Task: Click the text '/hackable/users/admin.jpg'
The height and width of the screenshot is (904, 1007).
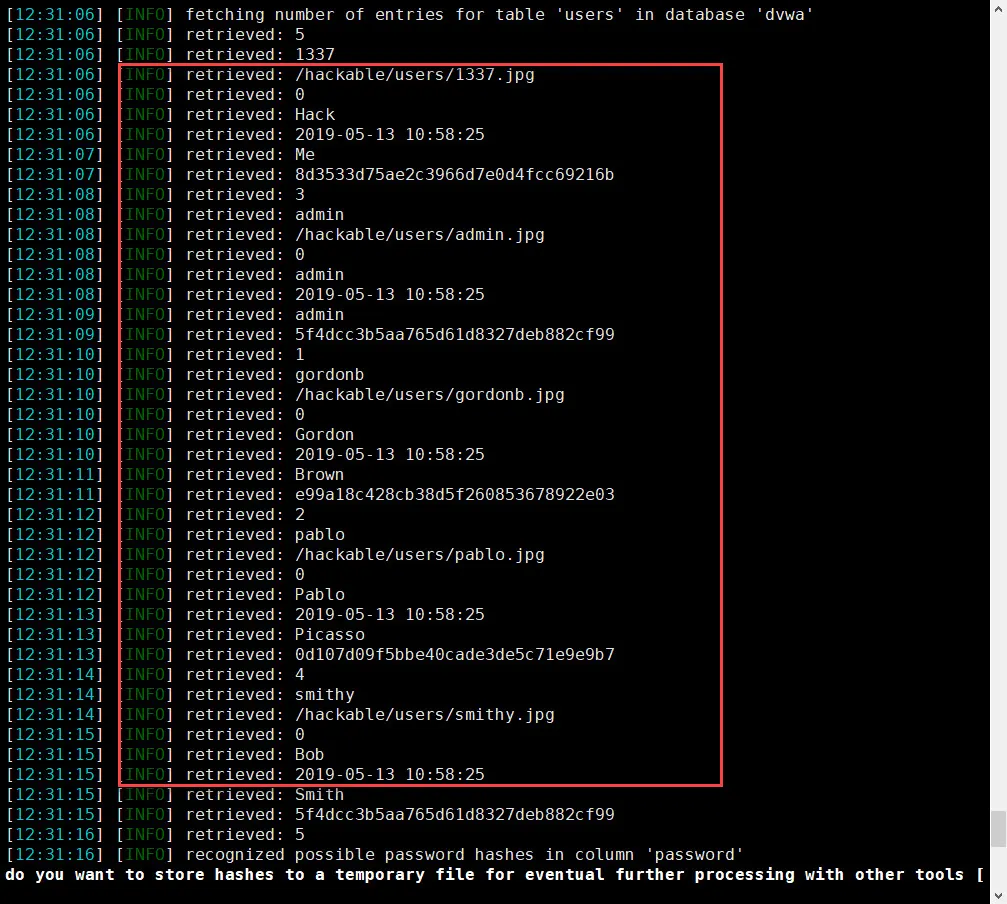Action: [x=419, y=234]
